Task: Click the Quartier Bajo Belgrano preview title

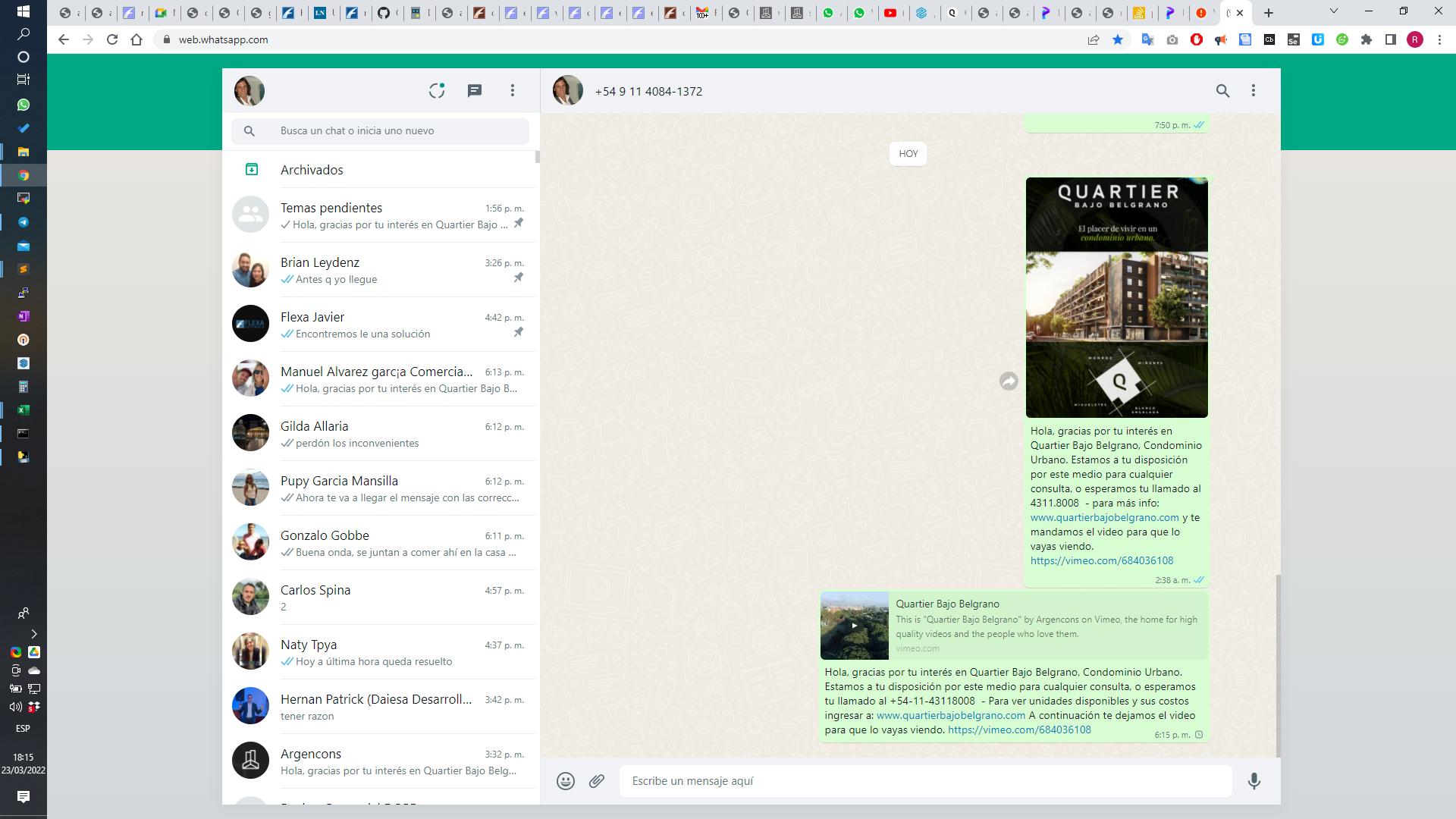Action: coord(947,604)
